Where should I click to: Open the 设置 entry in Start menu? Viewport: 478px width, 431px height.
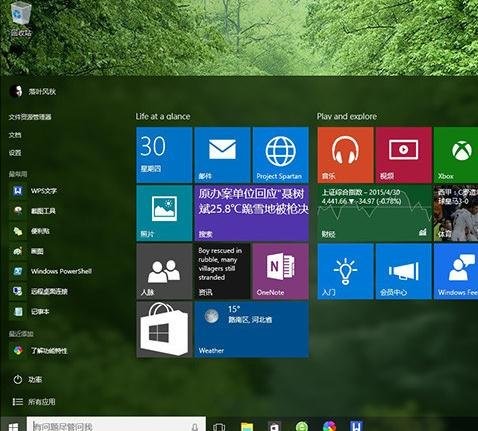15,153
